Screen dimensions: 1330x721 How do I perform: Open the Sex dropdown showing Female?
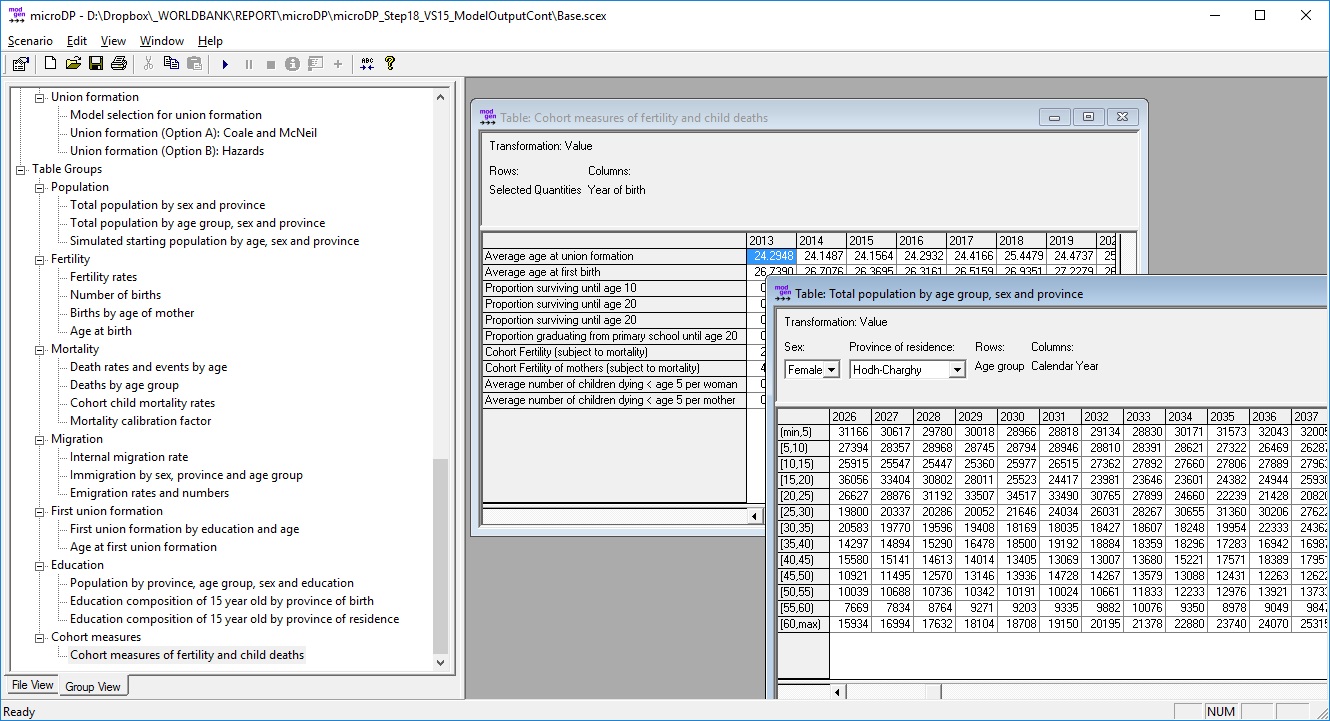coord(830,370)
